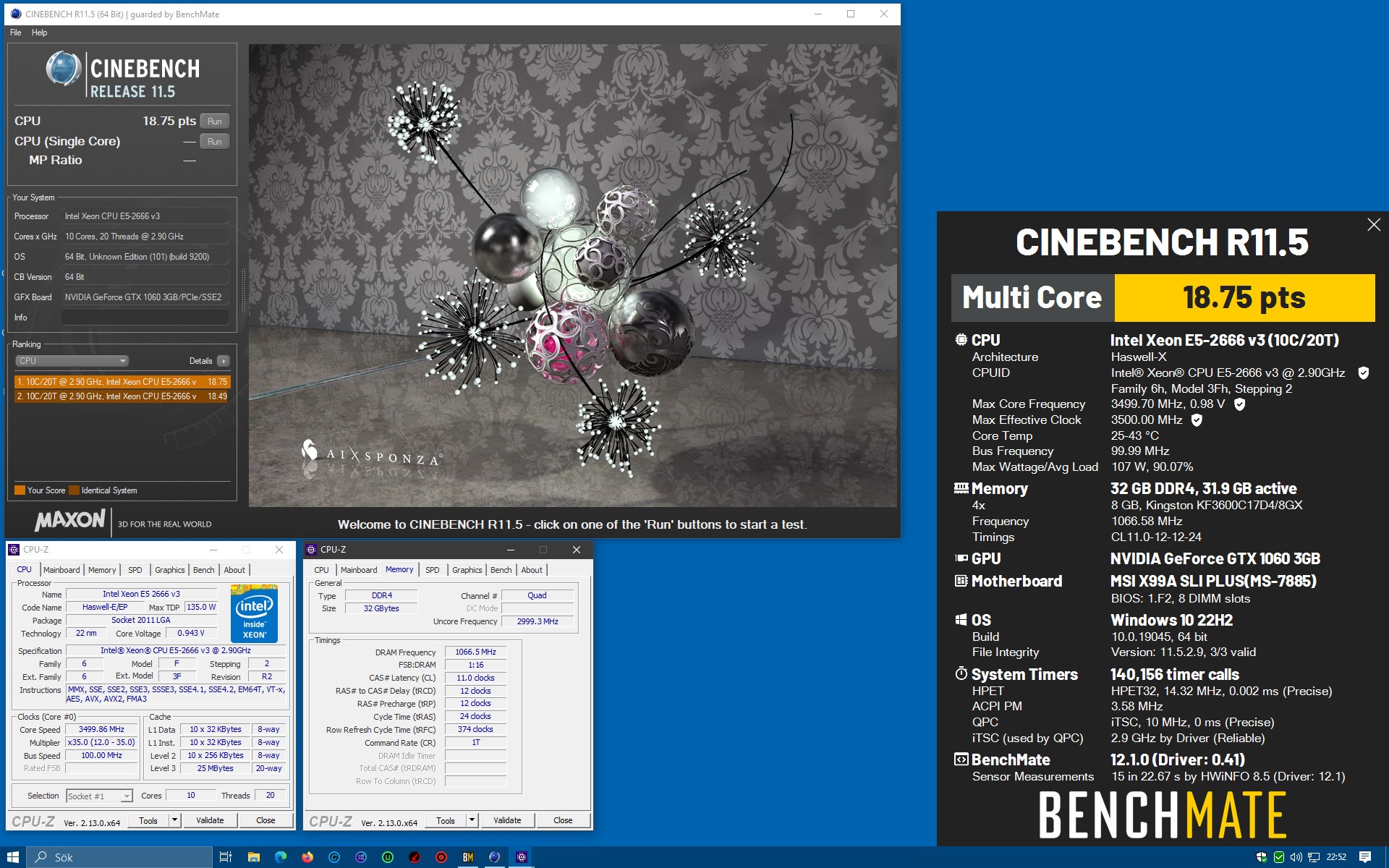
Task: Launch Firefox from the taskbar
Action: 307,857
